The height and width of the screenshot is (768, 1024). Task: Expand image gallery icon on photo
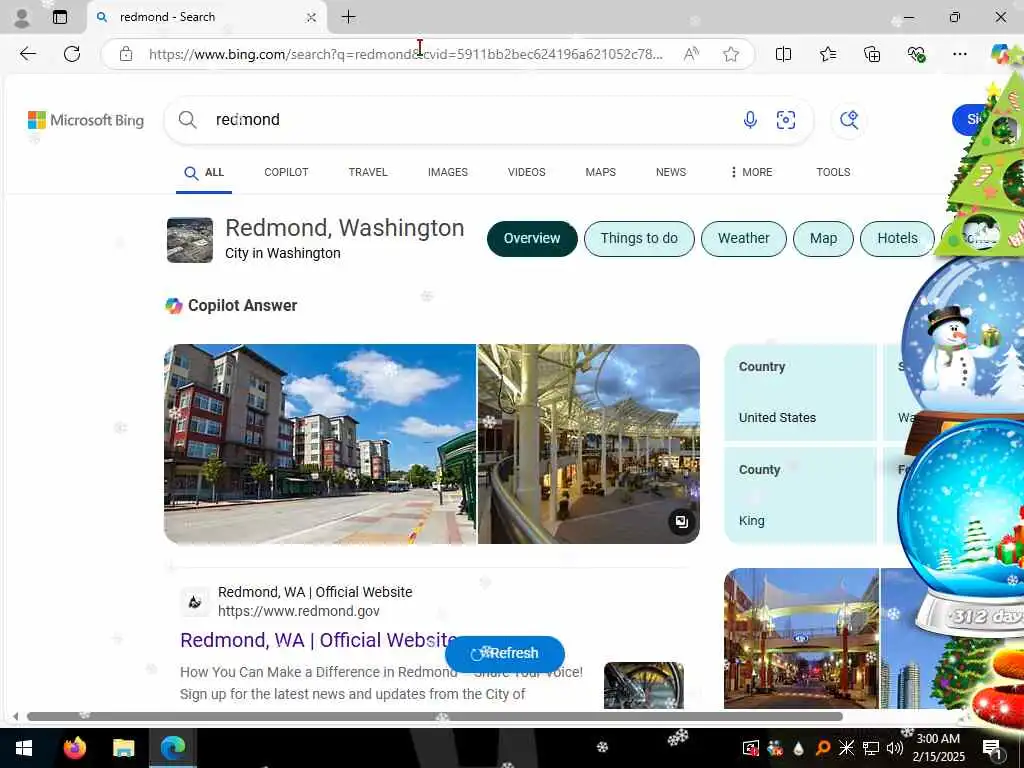pyautogui.click(x=681, y=522)
